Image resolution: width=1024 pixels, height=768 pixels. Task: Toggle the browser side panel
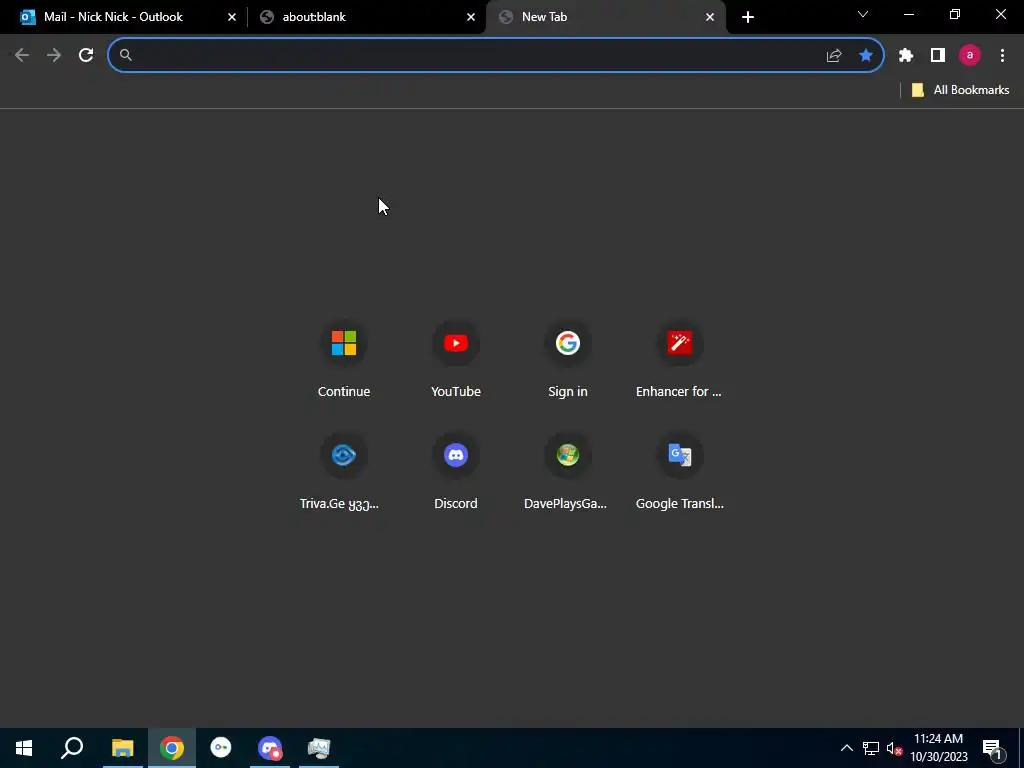click(938, 56)
